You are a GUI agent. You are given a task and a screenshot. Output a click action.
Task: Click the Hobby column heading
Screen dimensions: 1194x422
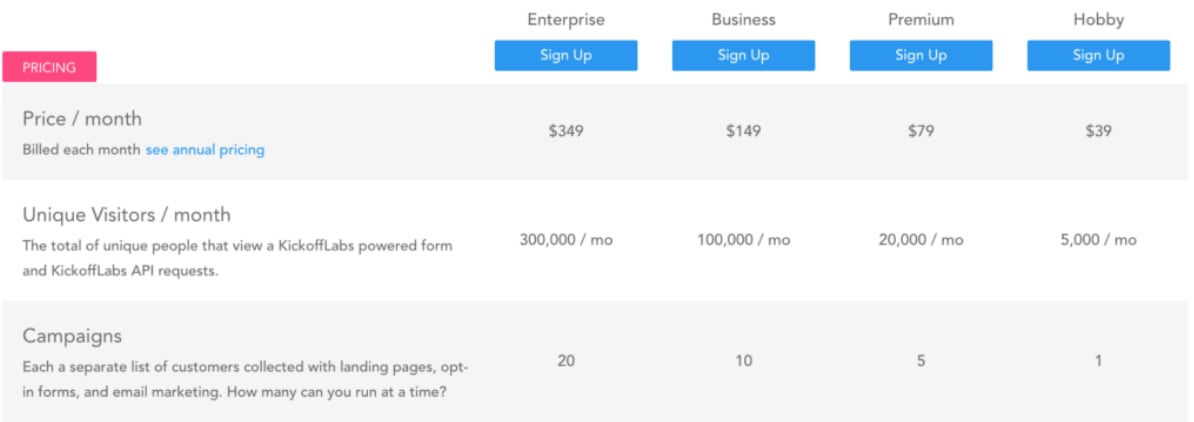1098,20
